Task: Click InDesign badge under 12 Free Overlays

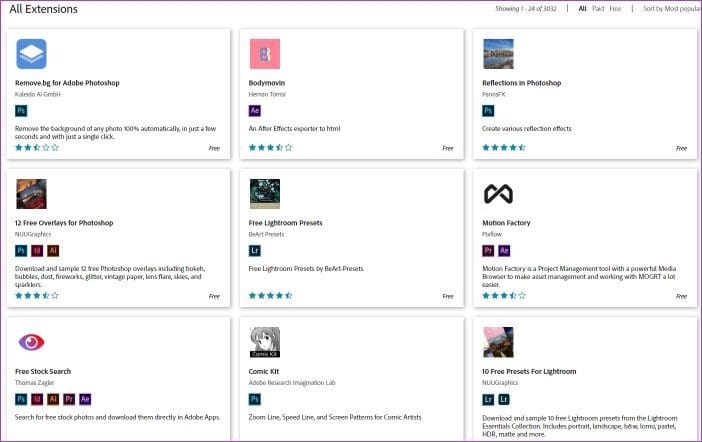Action: tap(37, 251)
